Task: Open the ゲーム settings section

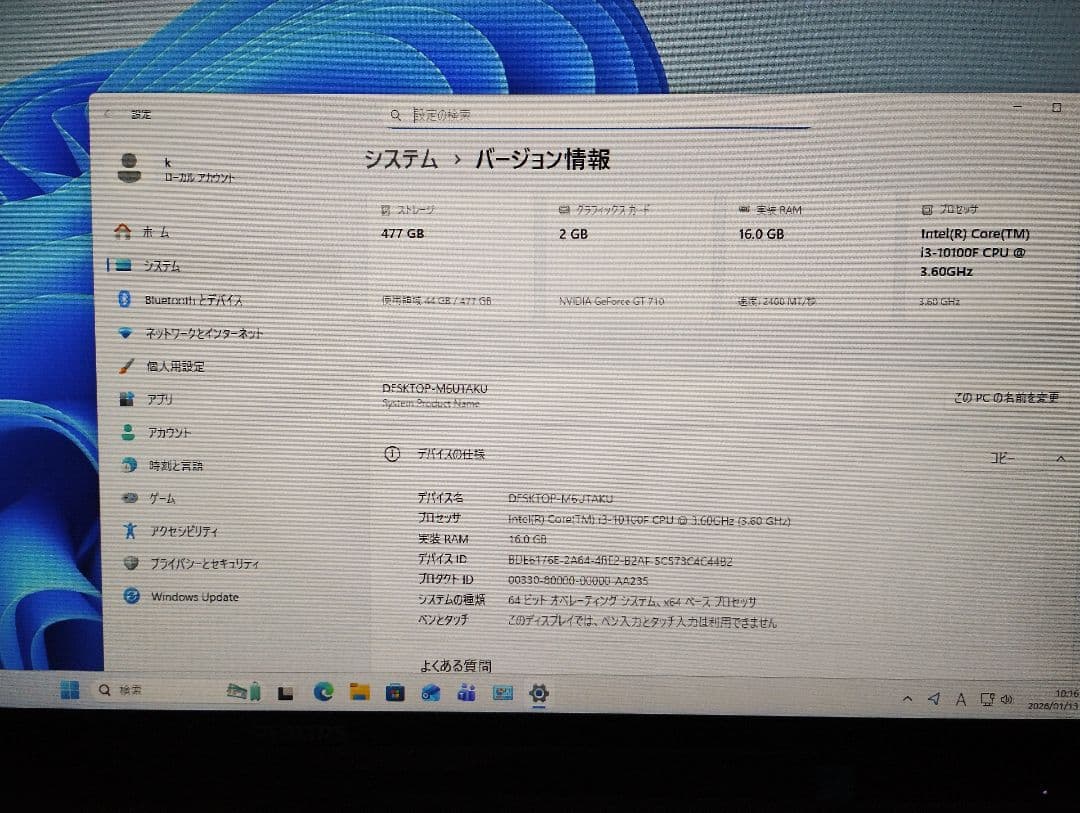Action: pos(160,498)
